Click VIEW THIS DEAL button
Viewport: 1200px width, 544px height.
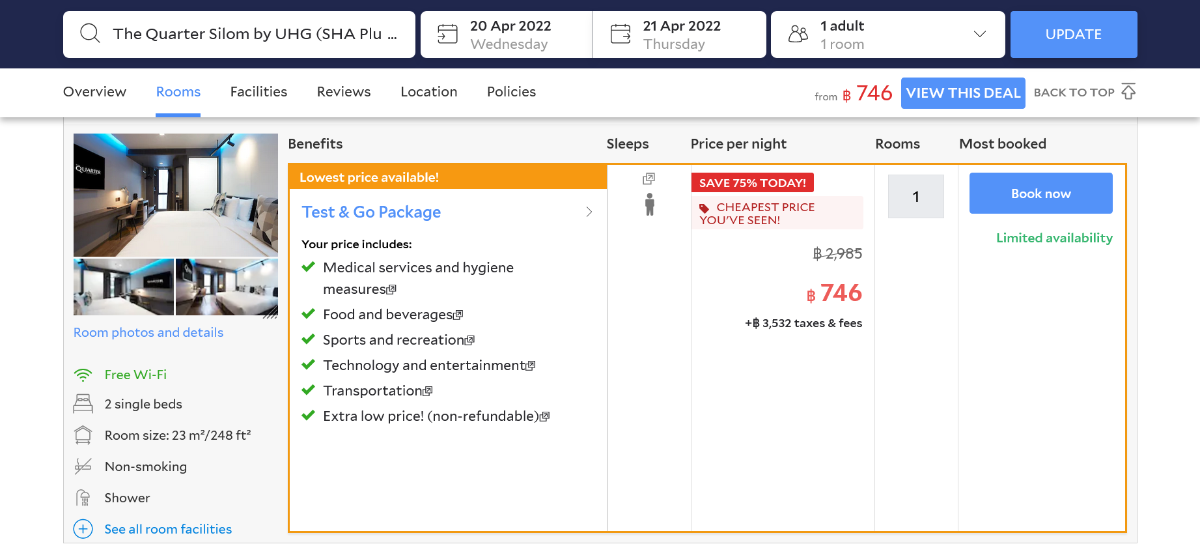[x=963, y=93]
